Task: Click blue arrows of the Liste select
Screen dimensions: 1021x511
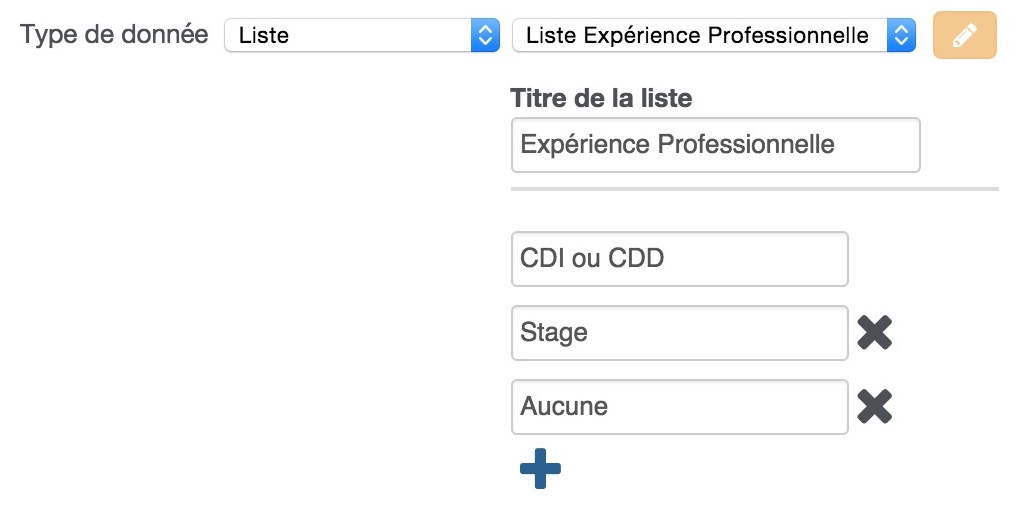Action: 485,35
